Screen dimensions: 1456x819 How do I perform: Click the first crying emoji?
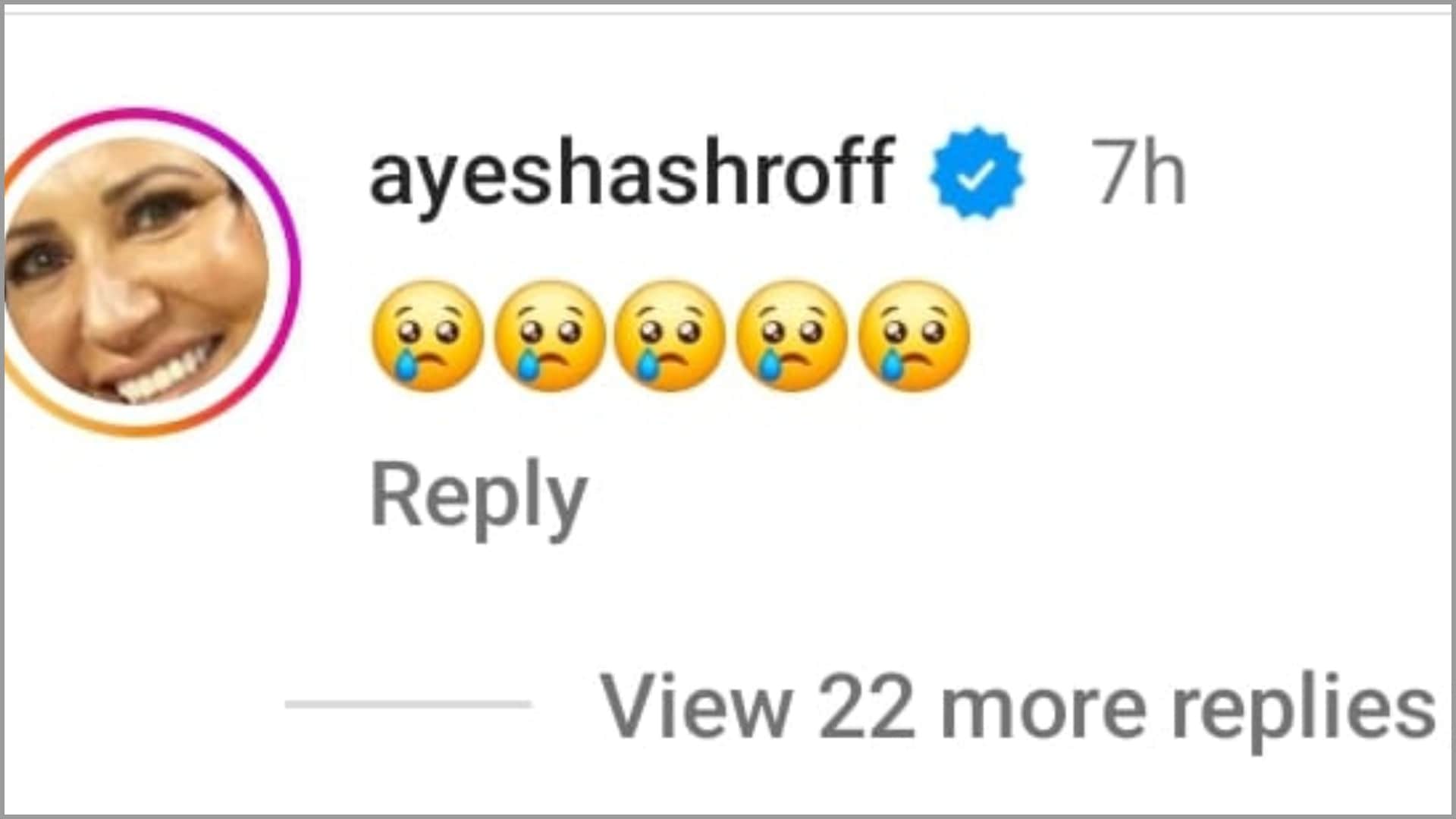tap(427, 337)
